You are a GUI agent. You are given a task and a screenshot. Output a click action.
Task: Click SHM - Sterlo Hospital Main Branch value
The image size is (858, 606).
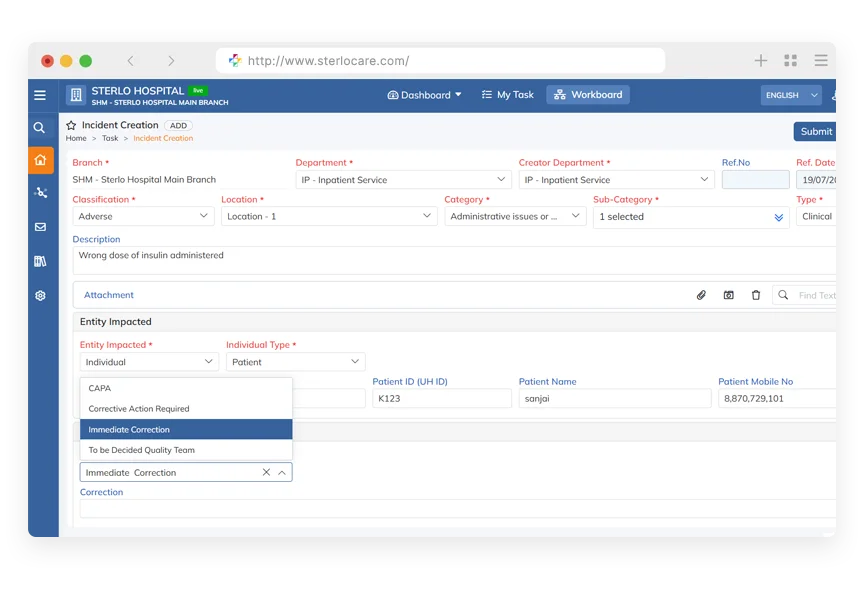[144, 180]
